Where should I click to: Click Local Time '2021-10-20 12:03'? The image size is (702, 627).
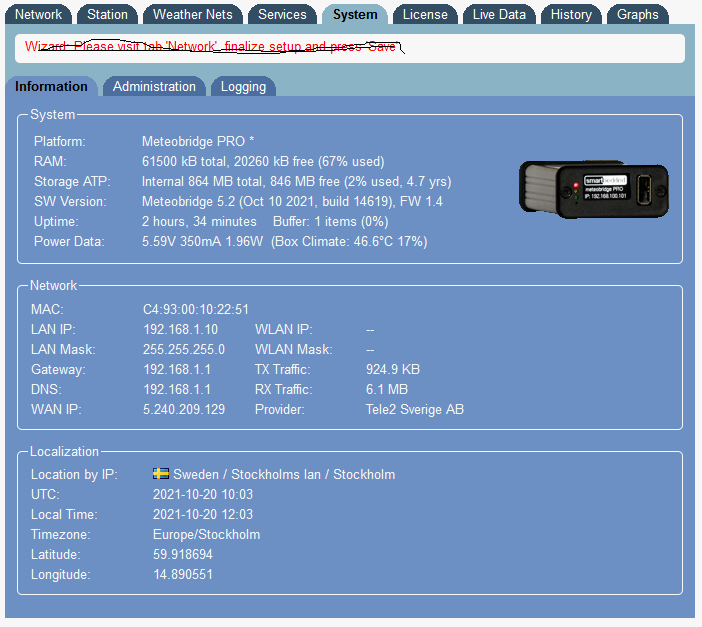click(203, 514)
